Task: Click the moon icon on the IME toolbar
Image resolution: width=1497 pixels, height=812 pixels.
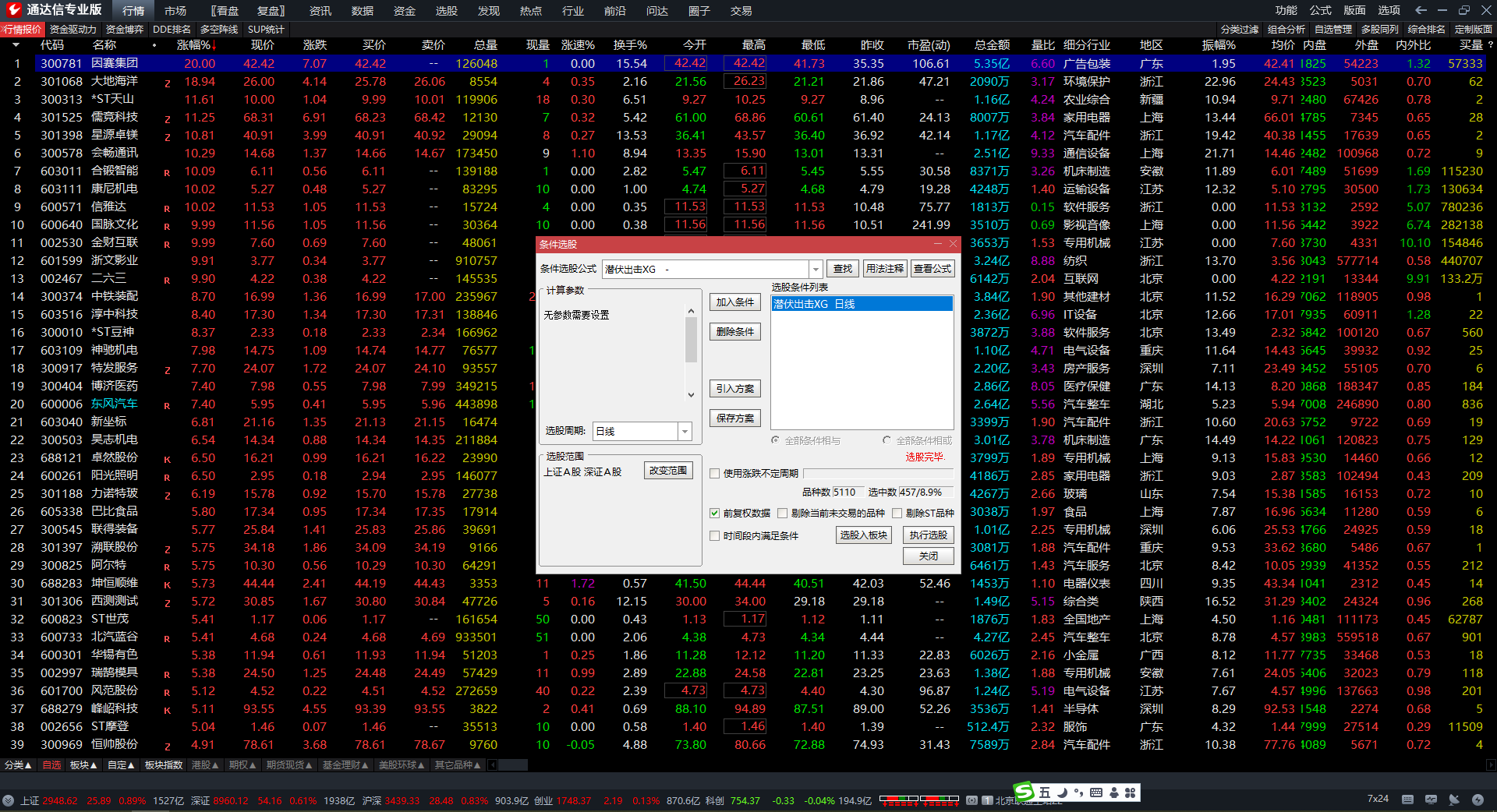Action: tap(1062, 793)
